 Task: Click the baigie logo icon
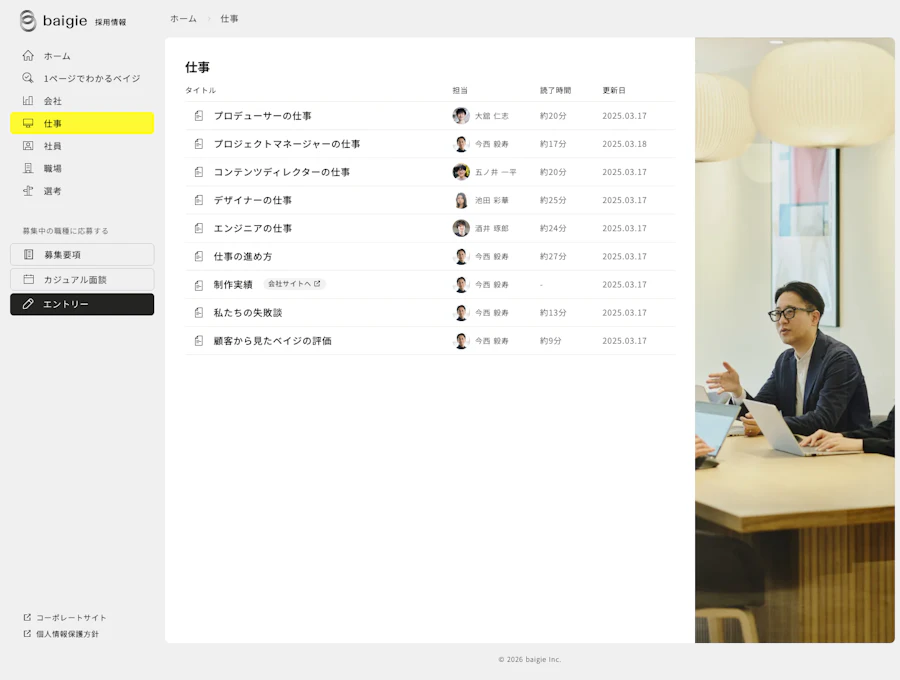(28, 21)
